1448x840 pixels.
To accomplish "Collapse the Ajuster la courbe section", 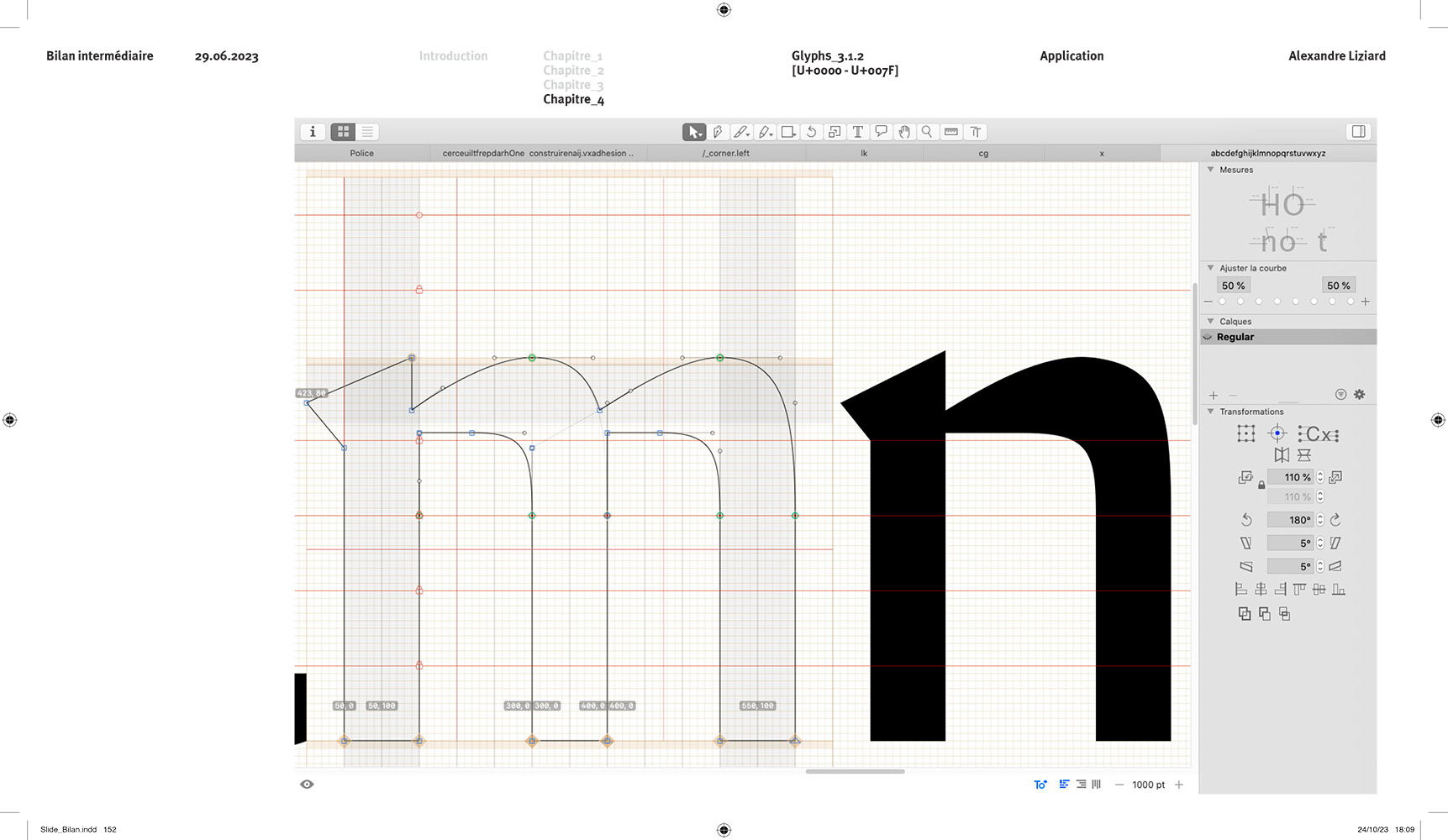I will [x=1210, y=268].
